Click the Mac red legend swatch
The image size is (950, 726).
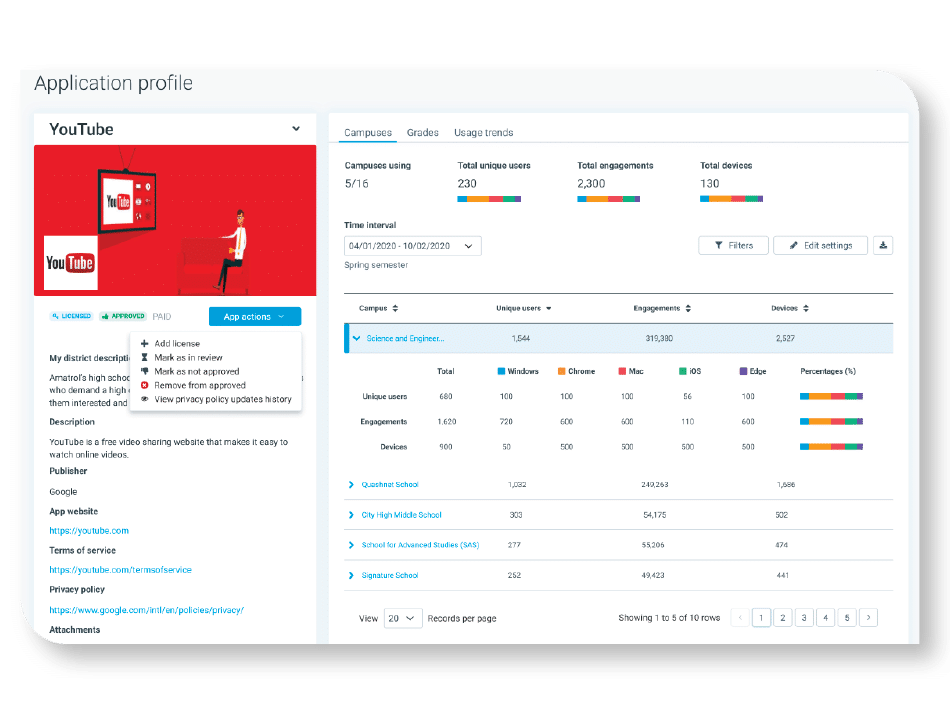point(622,371)
